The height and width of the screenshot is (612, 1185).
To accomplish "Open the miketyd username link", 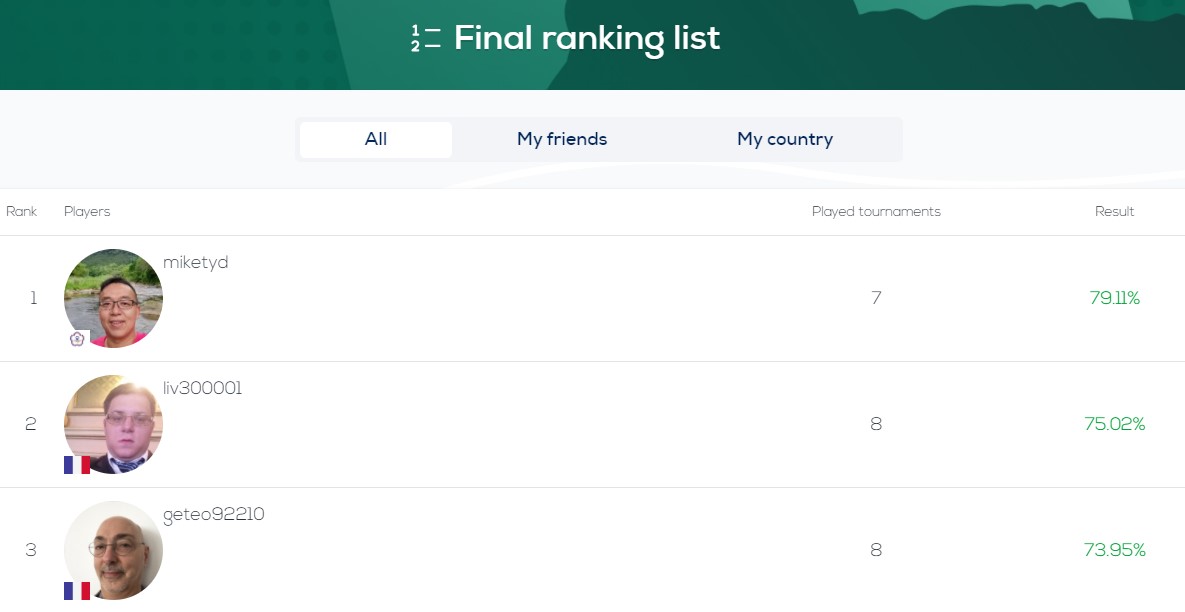I will (196, 263).
